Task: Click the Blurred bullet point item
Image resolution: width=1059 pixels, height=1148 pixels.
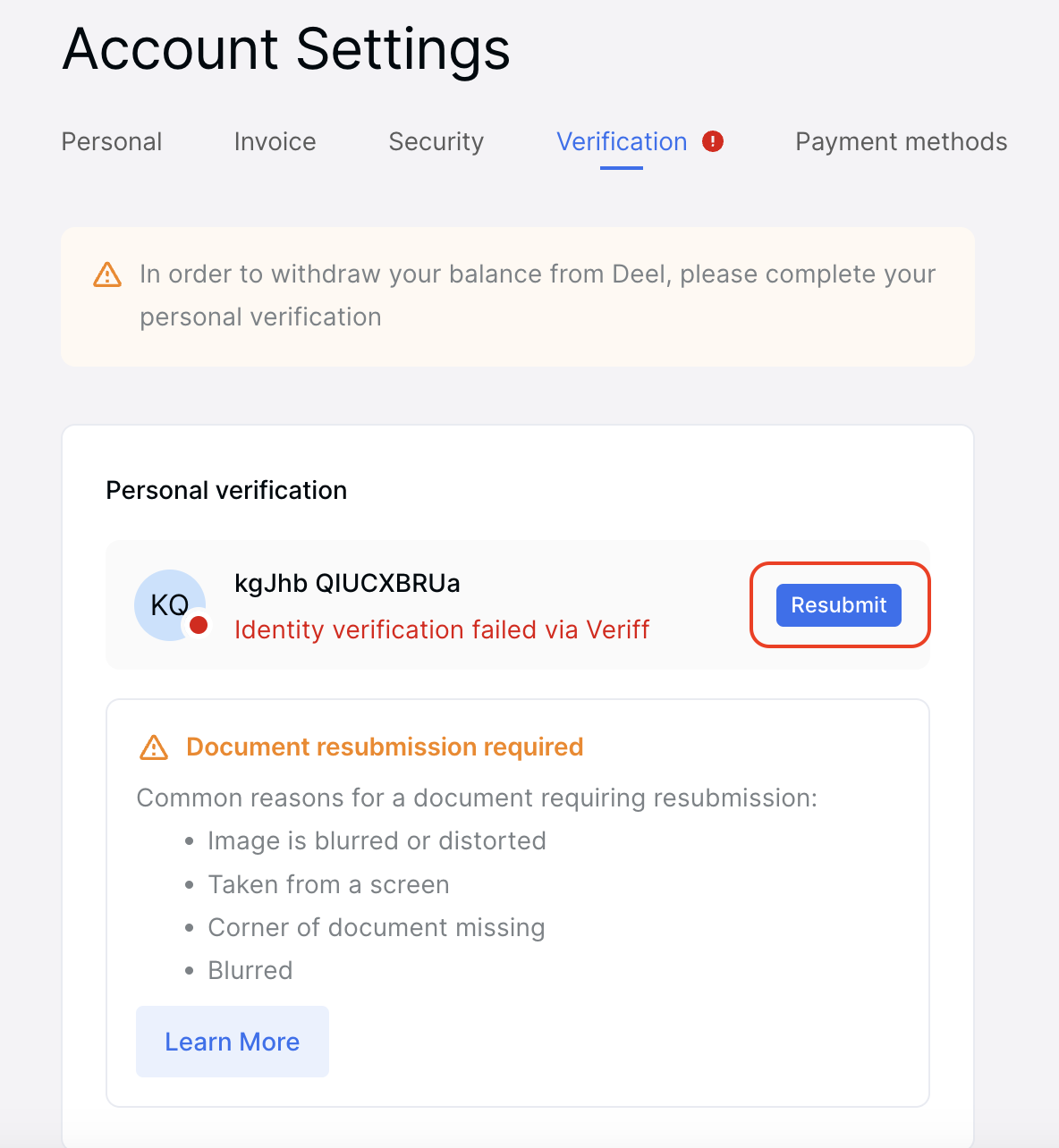Action: (x=250, y=970)
